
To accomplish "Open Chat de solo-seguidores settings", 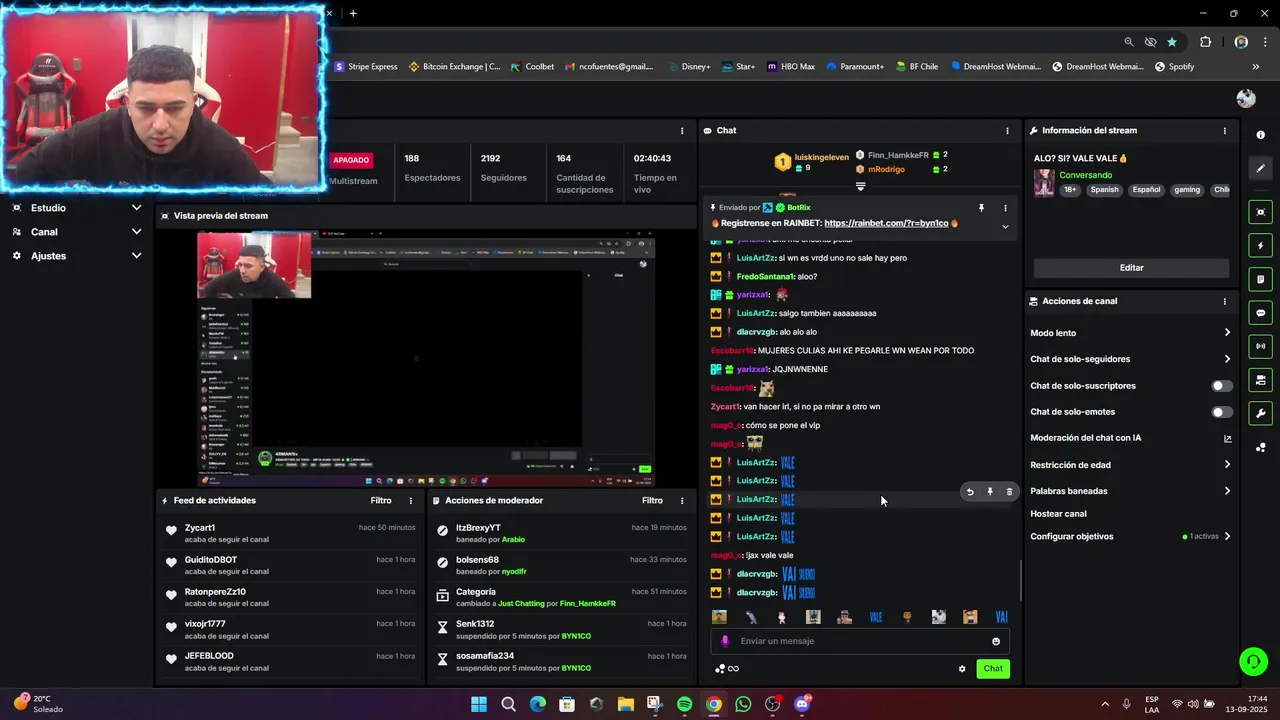I will pos(1131,359).
